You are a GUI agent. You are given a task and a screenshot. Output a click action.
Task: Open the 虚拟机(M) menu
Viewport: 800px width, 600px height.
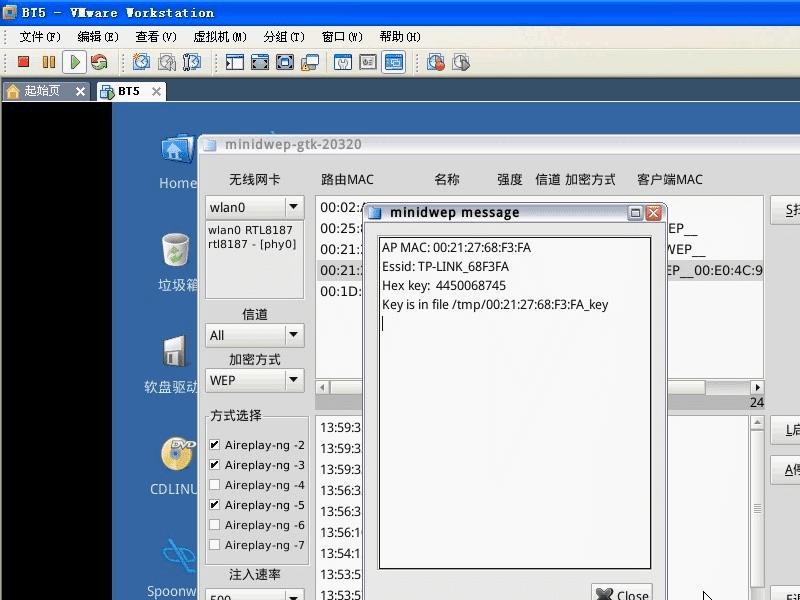[219, 37]
